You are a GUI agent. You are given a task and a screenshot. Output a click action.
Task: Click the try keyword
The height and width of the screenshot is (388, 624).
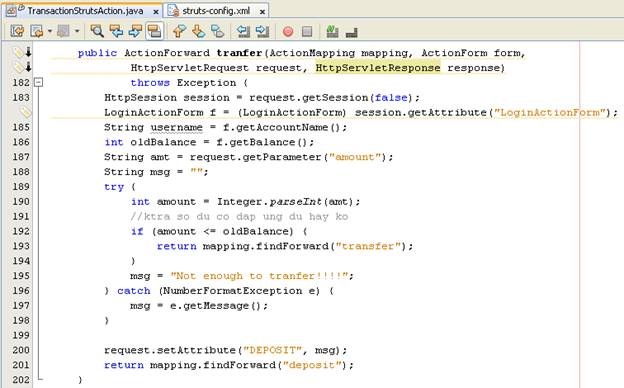[114, 187]
